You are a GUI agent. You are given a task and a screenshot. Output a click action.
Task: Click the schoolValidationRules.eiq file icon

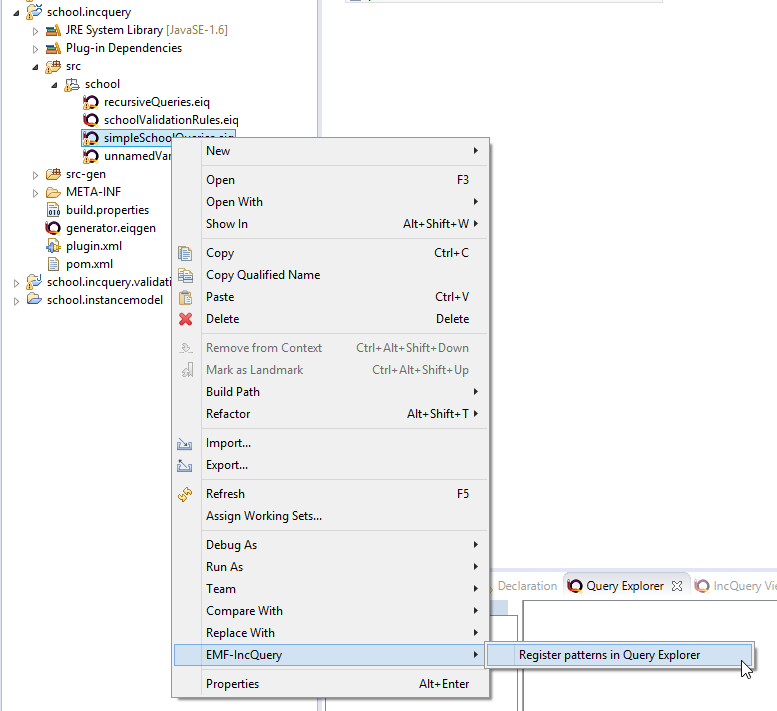tap(90, 120)
